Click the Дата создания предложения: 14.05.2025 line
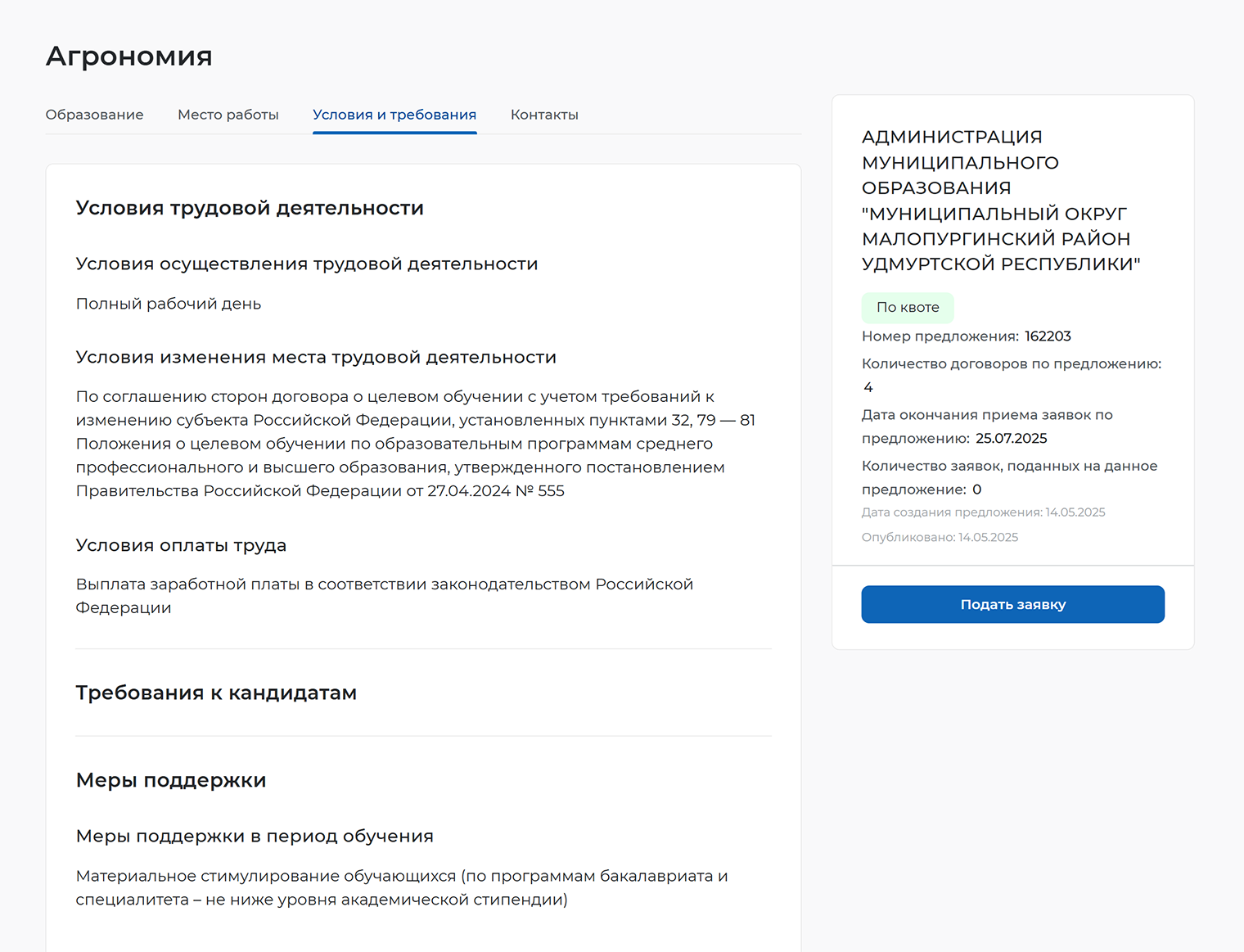Screen dimensions: 1244x952 tap(983, 512)
